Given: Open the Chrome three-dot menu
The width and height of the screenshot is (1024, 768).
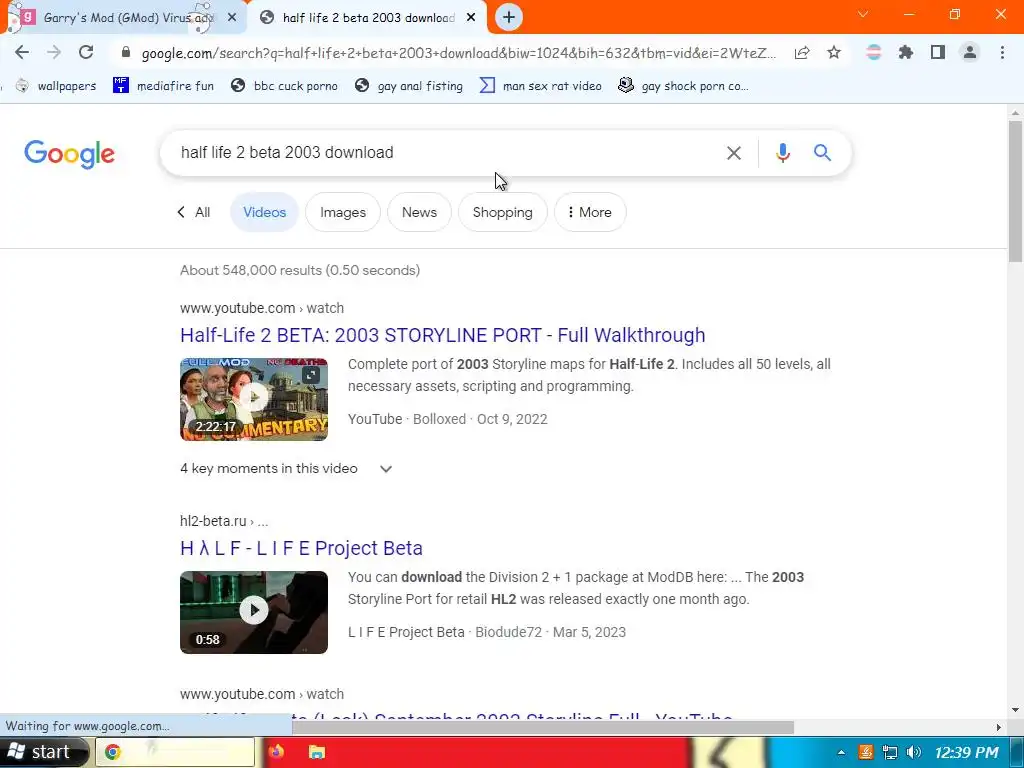Looking at the screenshot, I should 1002,52.
